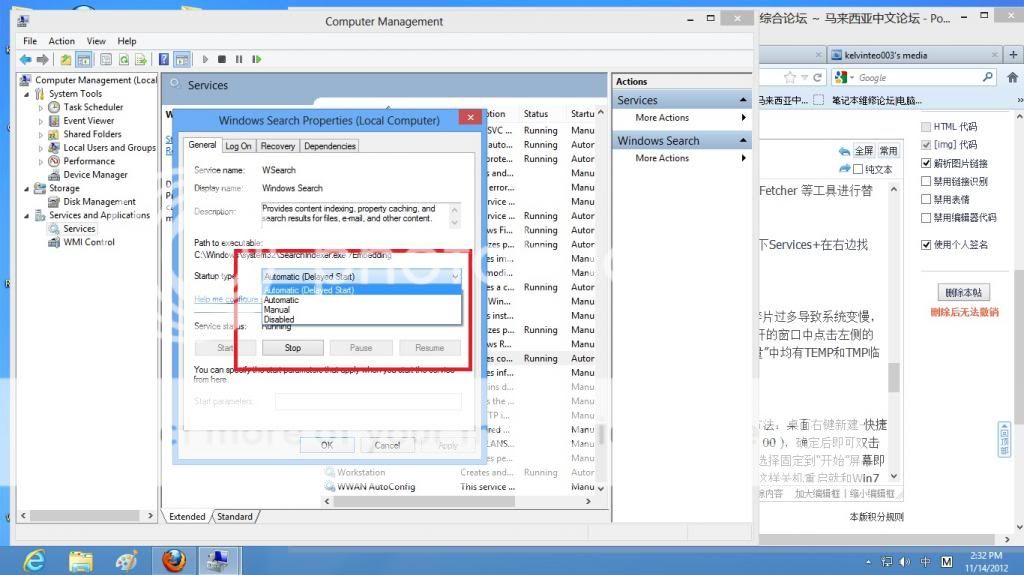Enable the 禁用表情 checkbox
Image resolution: width=1024 pixels, height=575 pixels.
coord(926,199)
